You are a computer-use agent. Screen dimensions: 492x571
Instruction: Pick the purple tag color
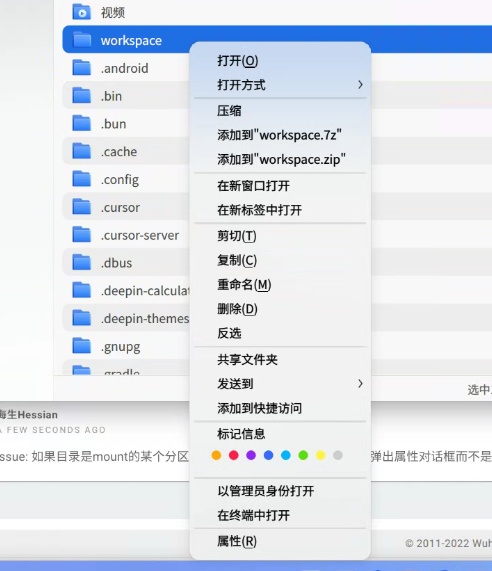[251, 455]
